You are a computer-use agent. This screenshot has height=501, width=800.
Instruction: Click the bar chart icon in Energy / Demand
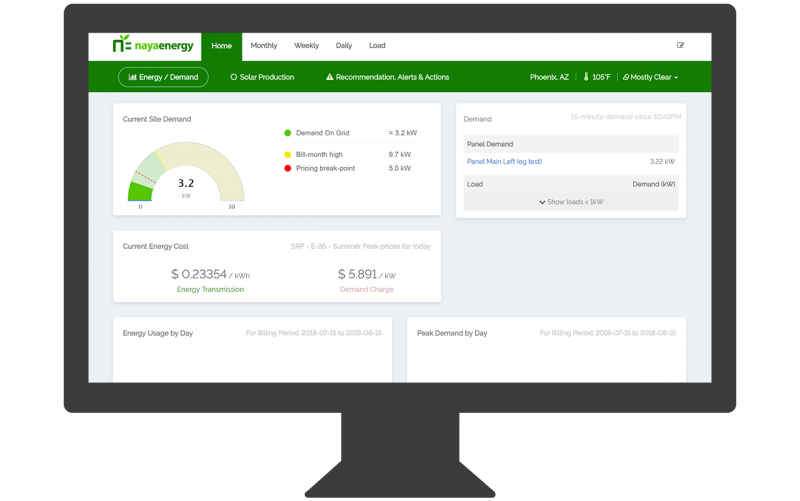(132, 77)
